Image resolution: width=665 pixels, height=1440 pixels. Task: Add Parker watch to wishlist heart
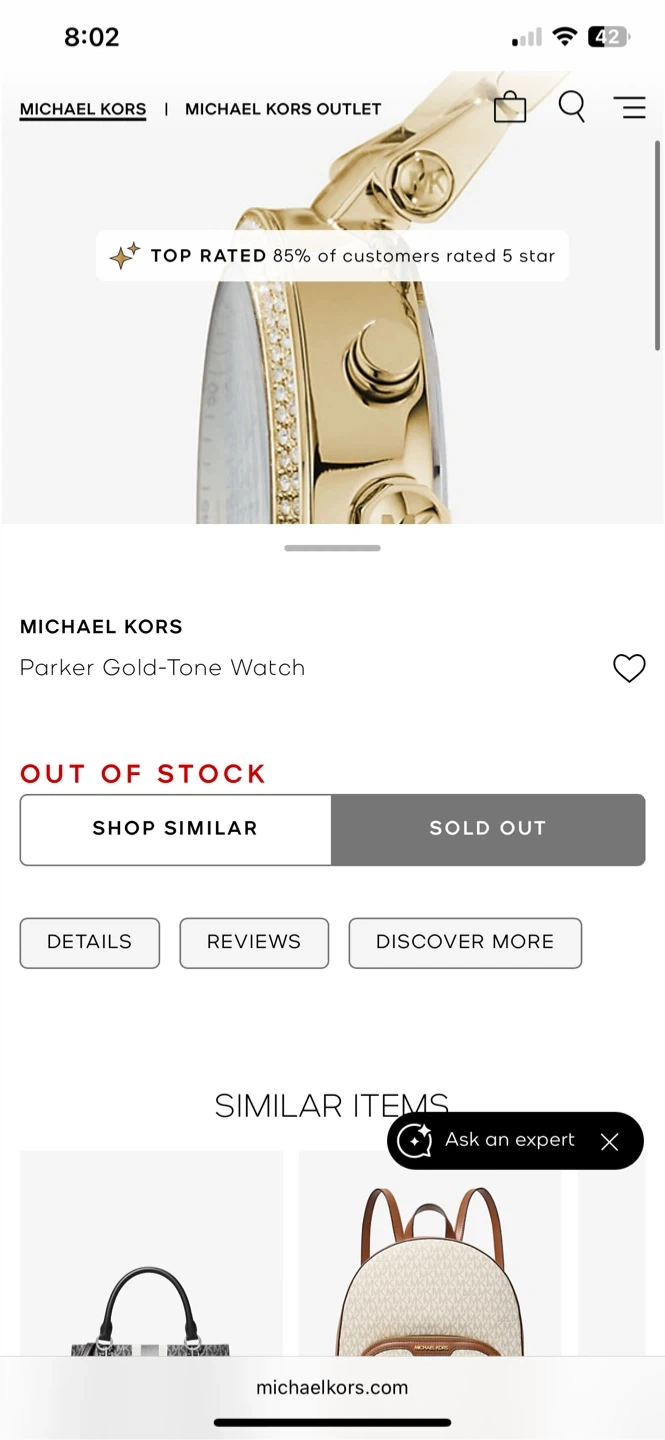point(629,668)
